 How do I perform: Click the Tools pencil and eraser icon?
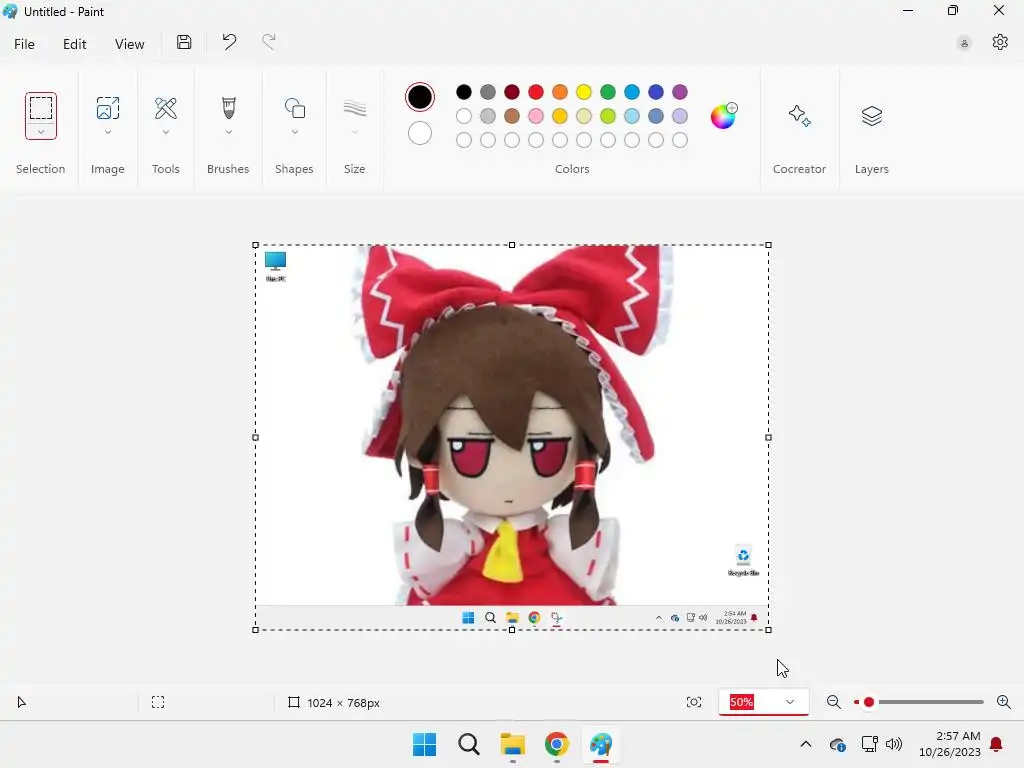(x=166, y=108)
